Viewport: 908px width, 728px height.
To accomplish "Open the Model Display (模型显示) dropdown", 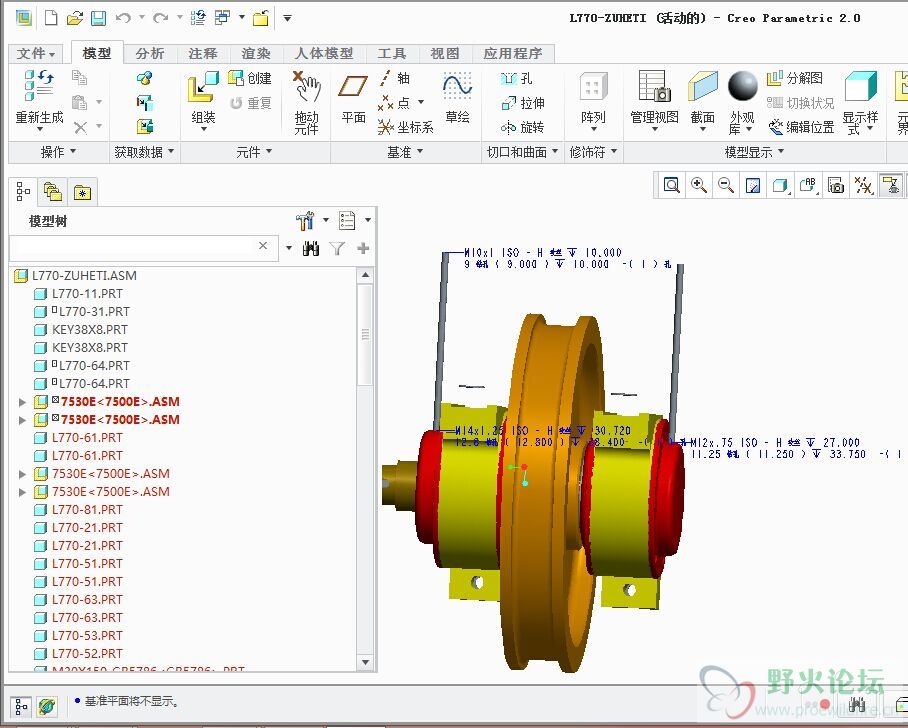I will click(755, 152).
